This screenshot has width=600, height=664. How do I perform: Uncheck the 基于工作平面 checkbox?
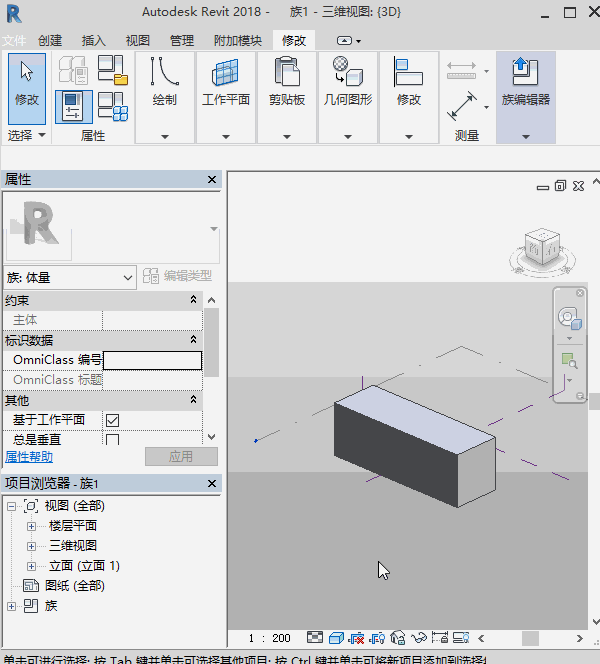coord(112,420)
